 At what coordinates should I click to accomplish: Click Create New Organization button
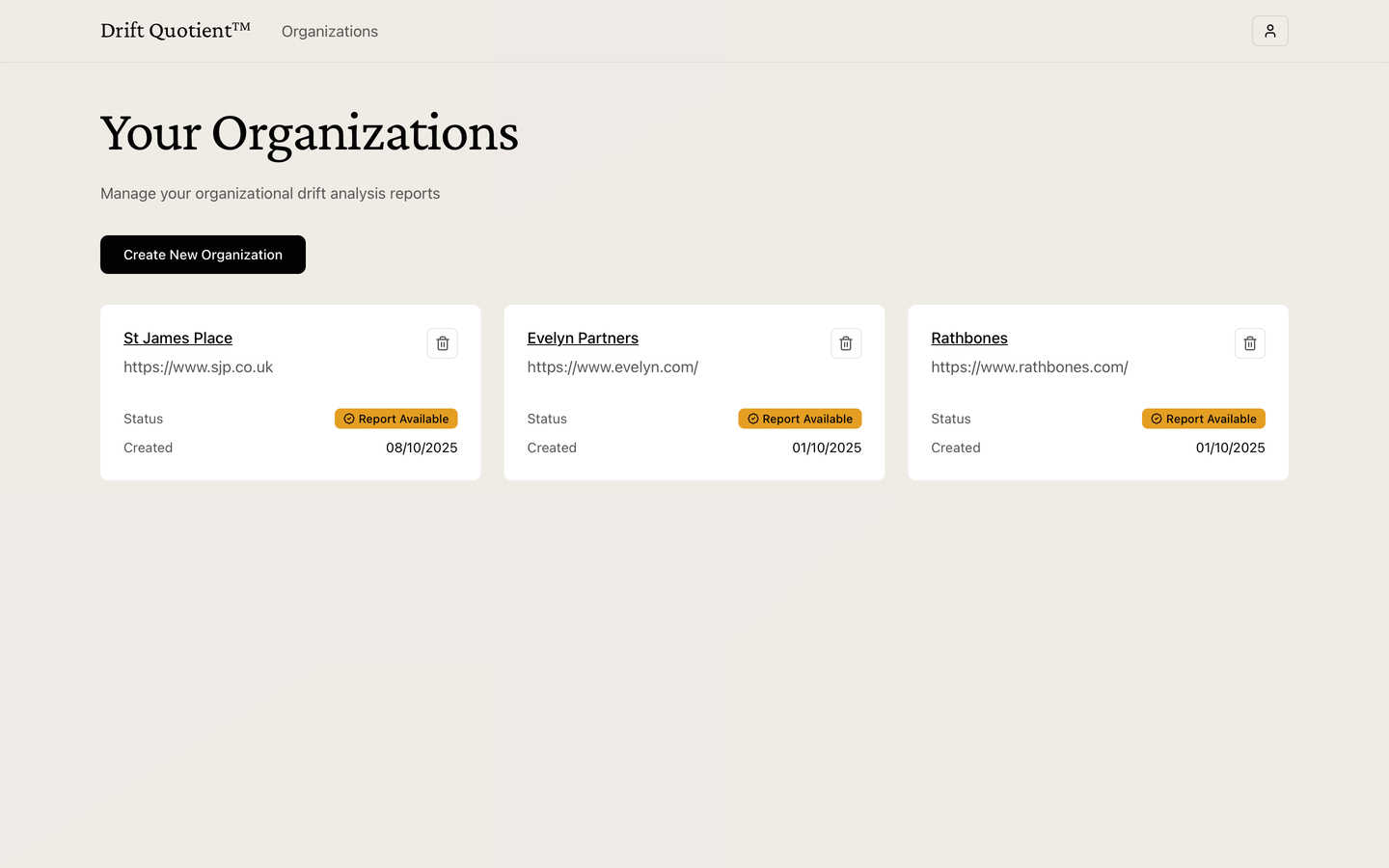[203, 255]
